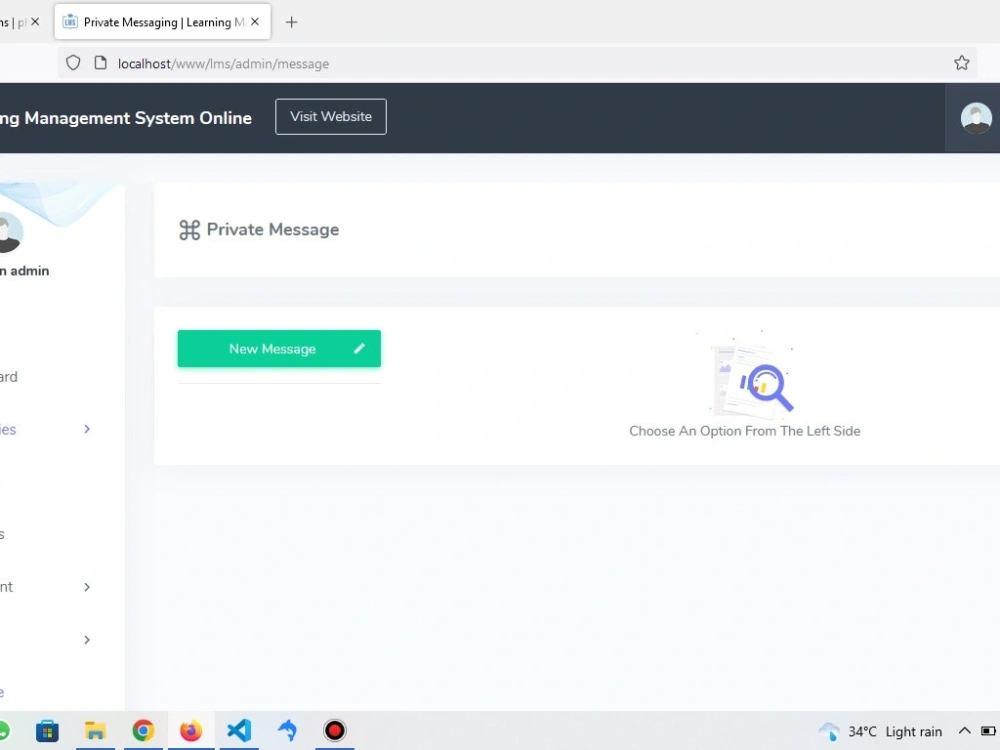
Task: Expand the sidebar item ending in 'nt'
Action: click(x=87, y=587)
